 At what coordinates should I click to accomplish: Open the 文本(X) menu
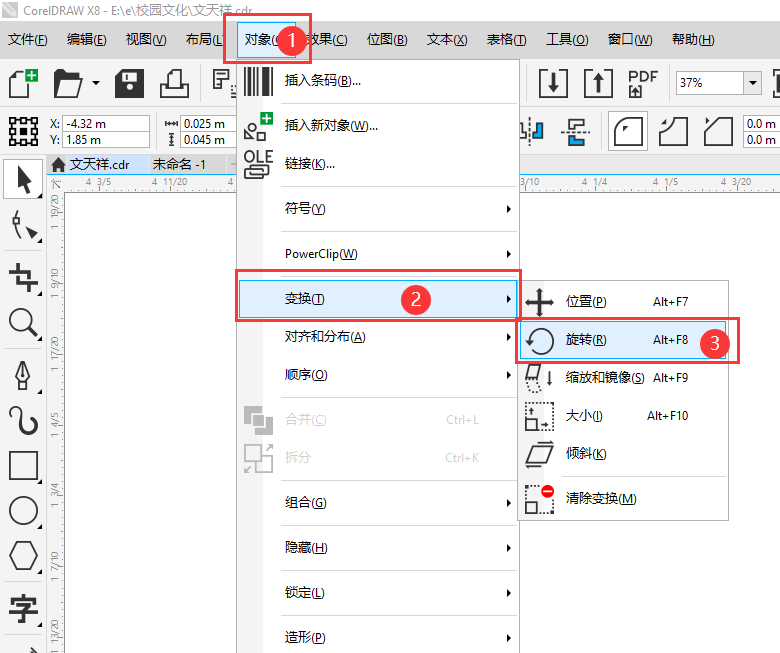pos(447,39)
